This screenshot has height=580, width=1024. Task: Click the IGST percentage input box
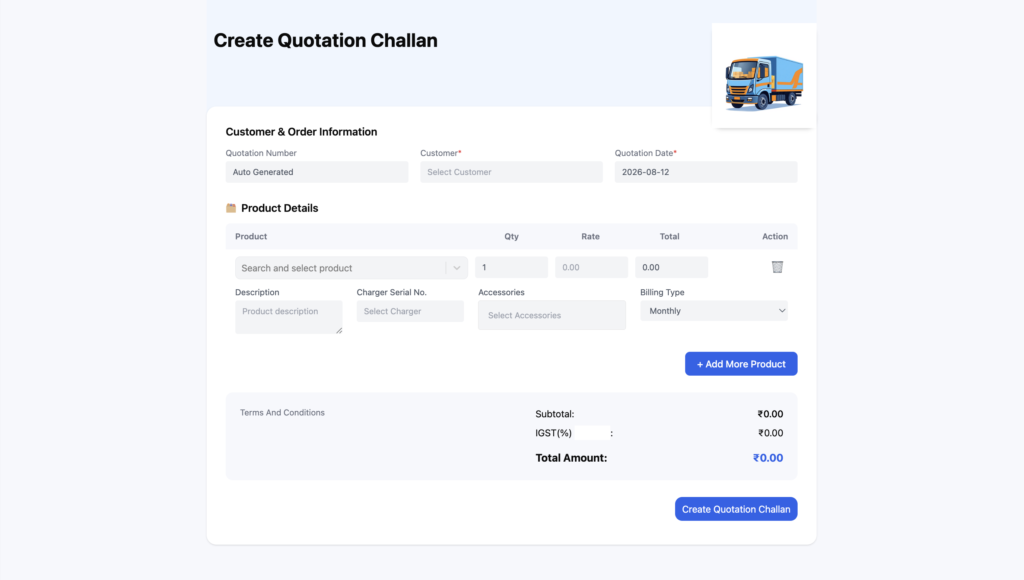(x=592, y=433)
